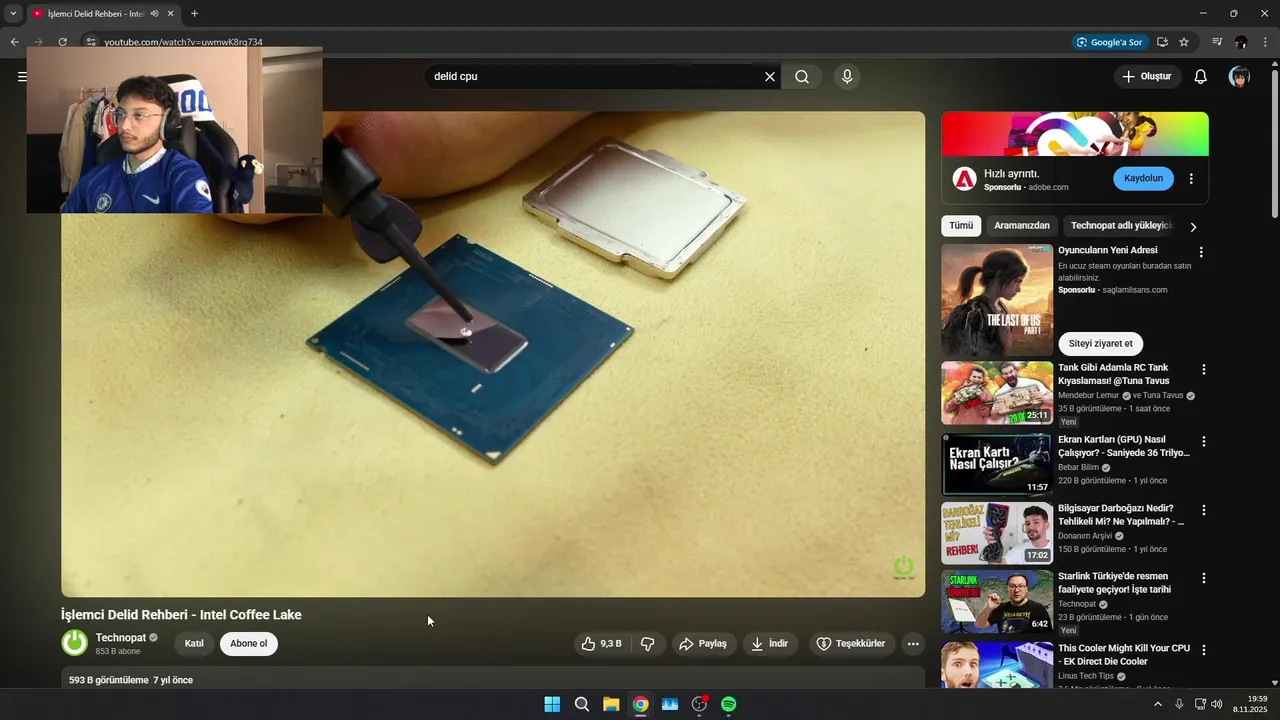Click the 'Teşekkürler' thanks button
This screenshot has width=1280, height=720.
(x=851, y=644)
